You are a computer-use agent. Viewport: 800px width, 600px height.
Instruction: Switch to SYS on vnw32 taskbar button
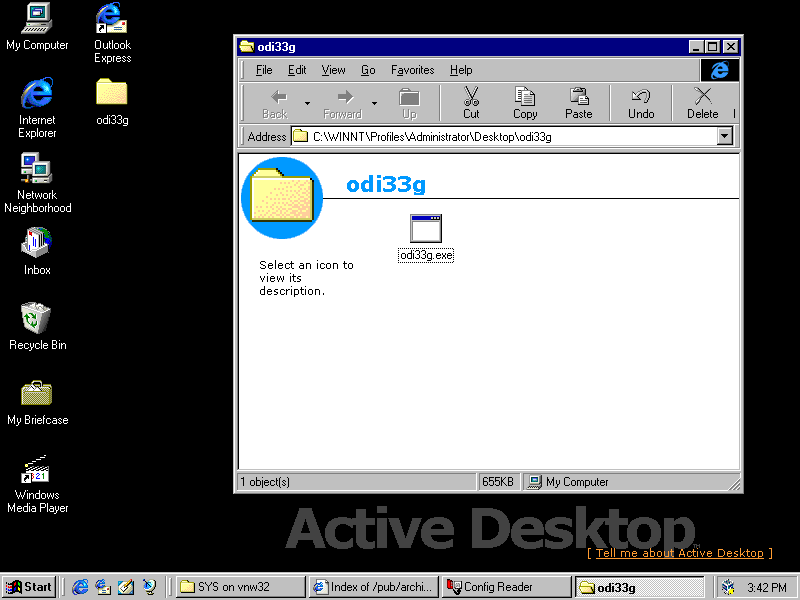tap(240, 587)
